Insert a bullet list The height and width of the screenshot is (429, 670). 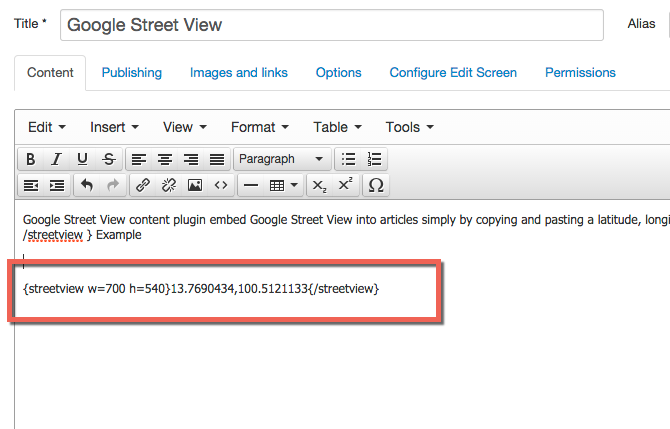tap(348, 159)
